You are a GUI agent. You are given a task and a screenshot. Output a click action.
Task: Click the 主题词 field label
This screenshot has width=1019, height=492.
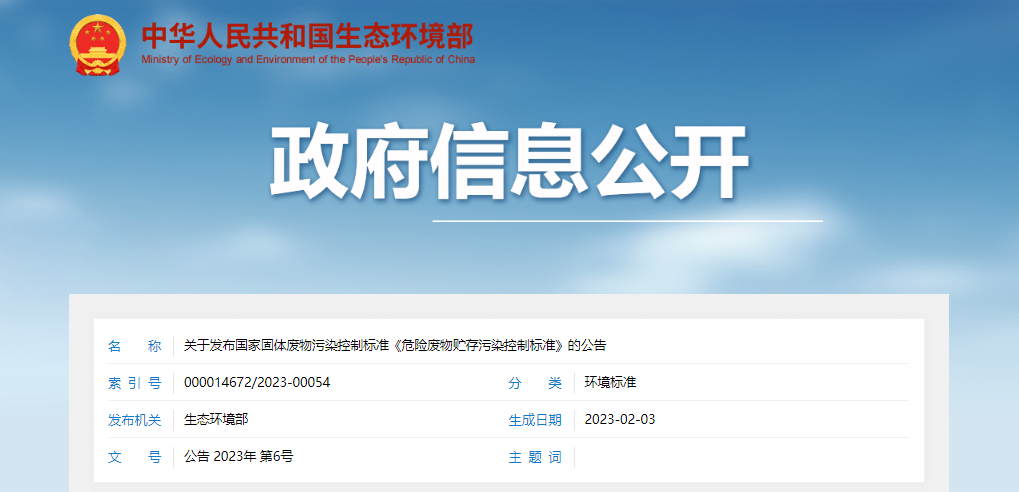(x=535, y=458)
